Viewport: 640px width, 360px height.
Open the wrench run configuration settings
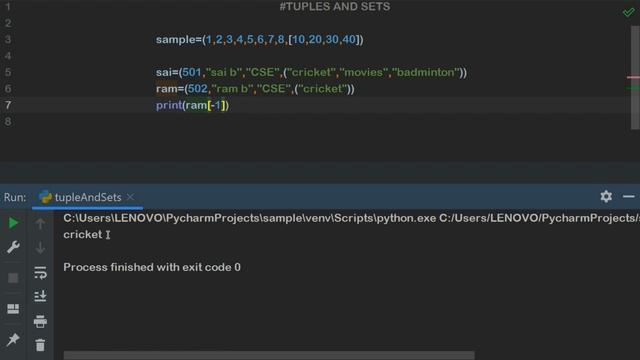tap(13, 247)
